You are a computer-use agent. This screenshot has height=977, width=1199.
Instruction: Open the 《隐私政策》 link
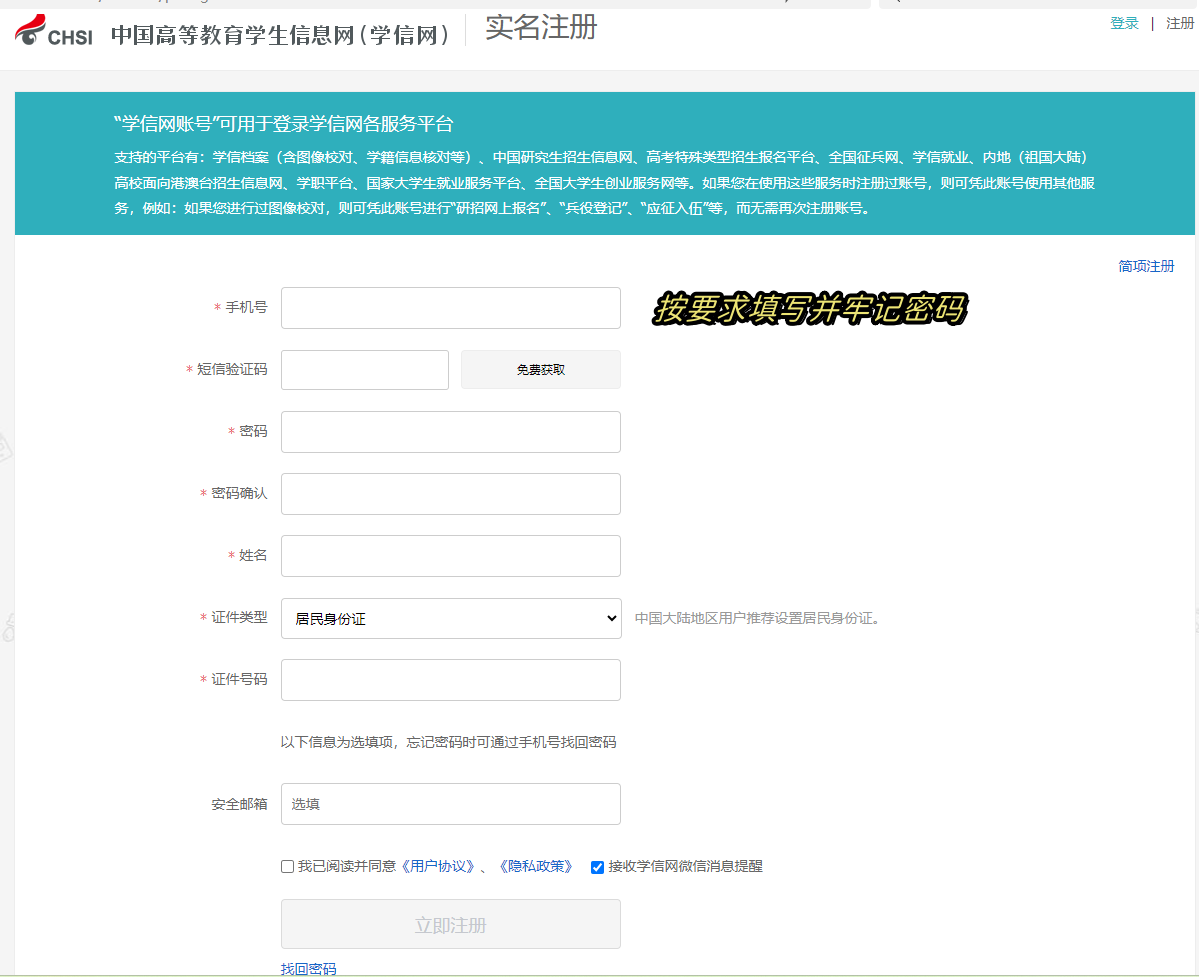[x=536, y=866]
